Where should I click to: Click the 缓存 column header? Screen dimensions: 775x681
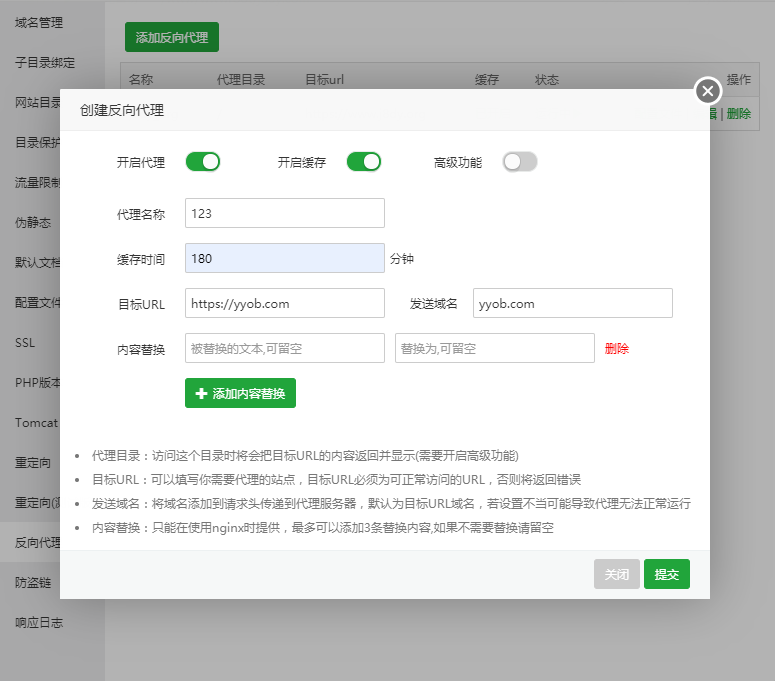coord(487,80)
